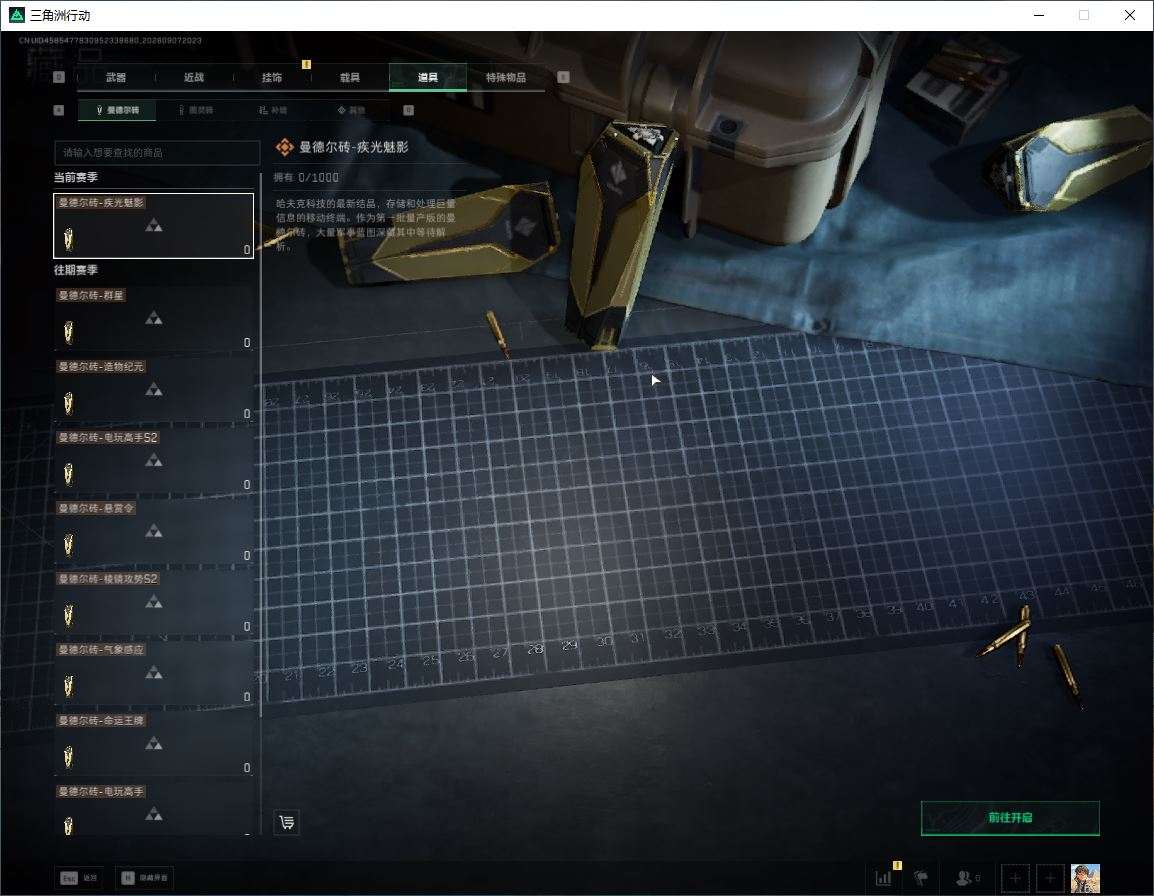Close the 三角洲行动 window
Image resolution: width=1154 pixels, height=896 pixels.
point(1130,15)
